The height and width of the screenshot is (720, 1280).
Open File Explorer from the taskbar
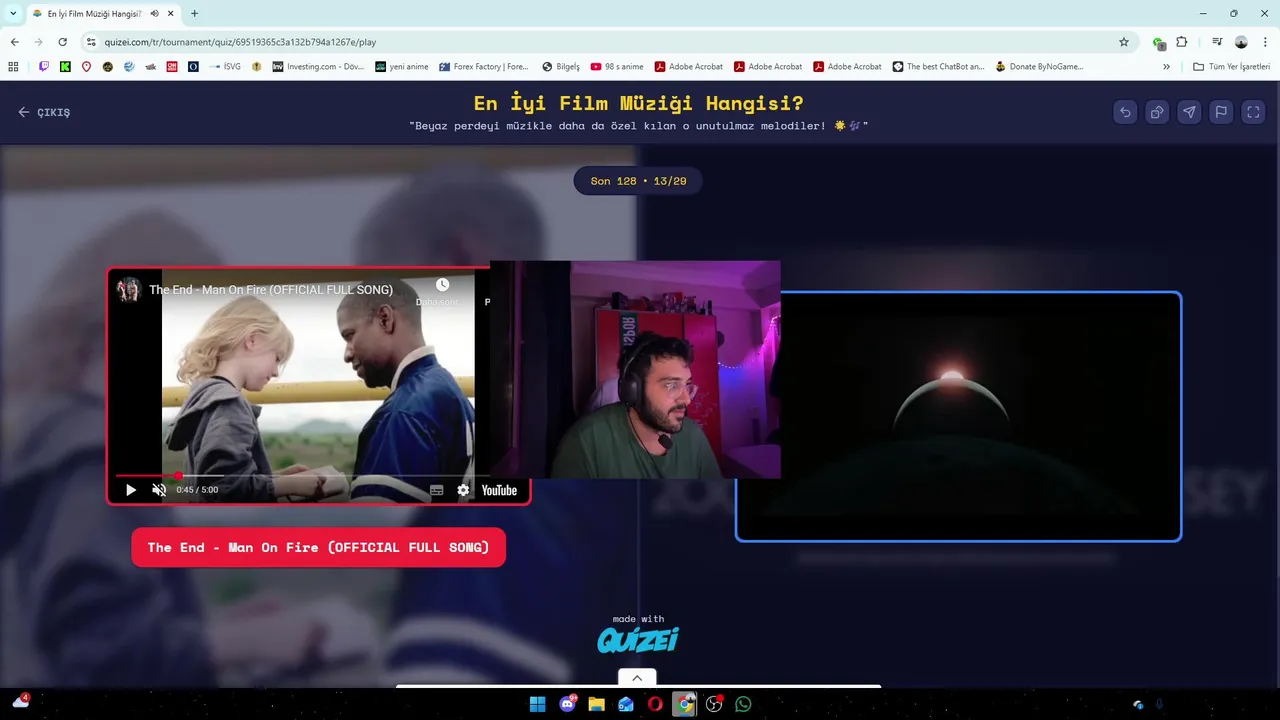point(597,704)
